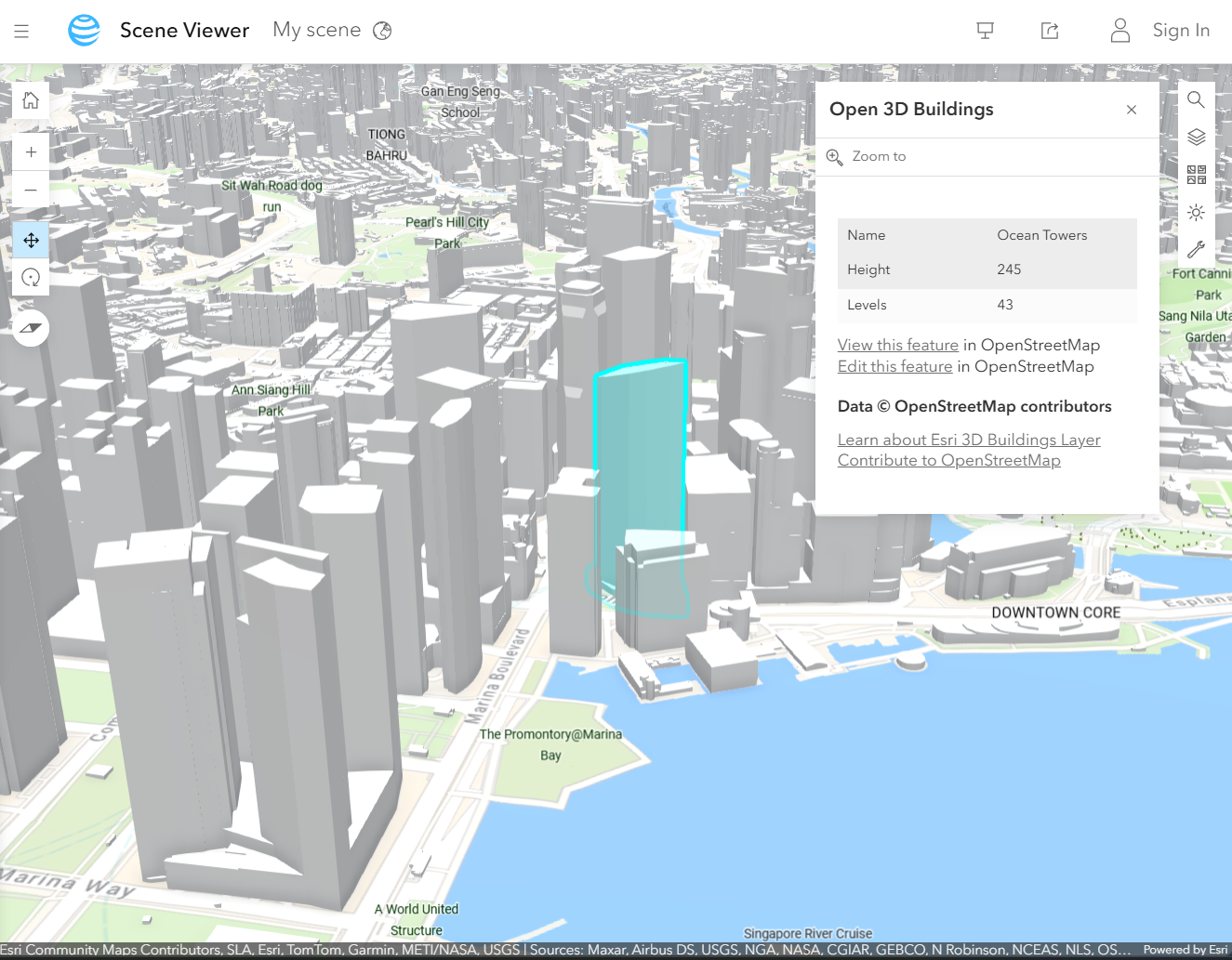Open the Layers panel

pos(1197,138)
